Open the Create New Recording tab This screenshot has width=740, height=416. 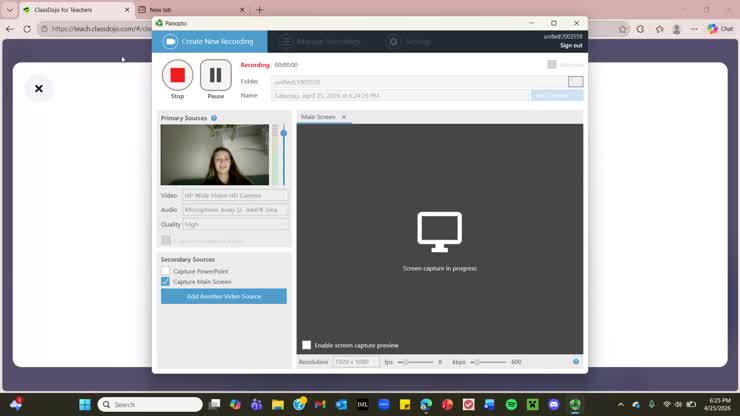point(210,42)
